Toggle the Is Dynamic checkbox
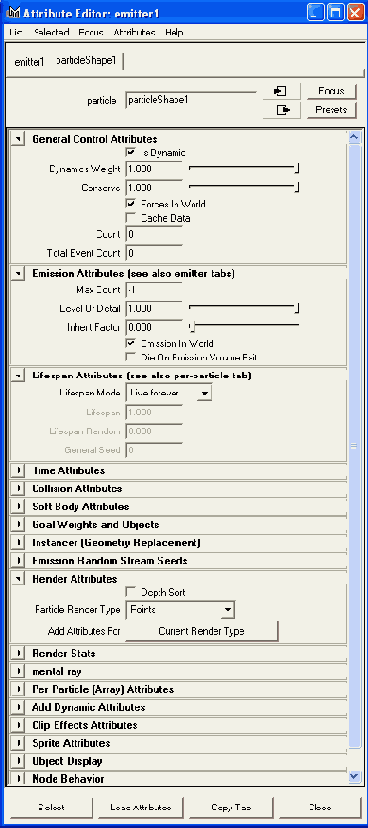The height and width of the screenshot is (828, 368). [x=130, y=153]
